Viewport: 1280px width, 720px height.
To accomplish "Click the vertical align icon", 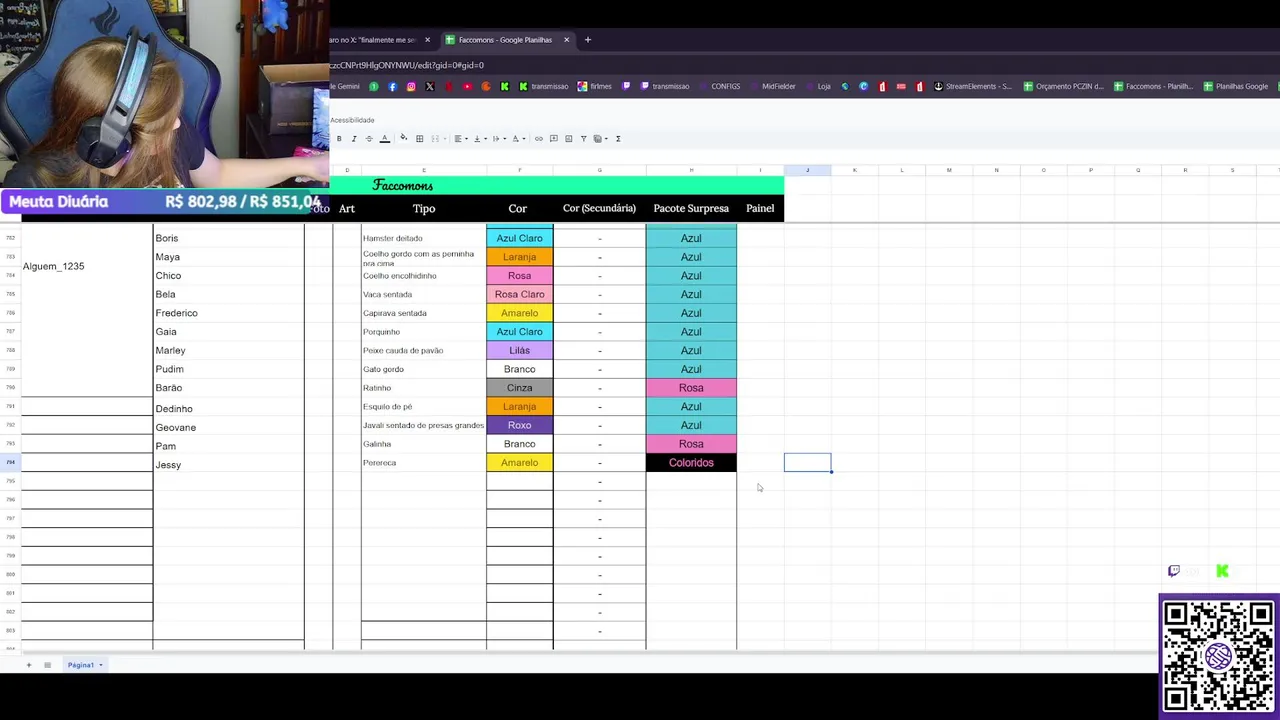I will (x=477, y=139).
